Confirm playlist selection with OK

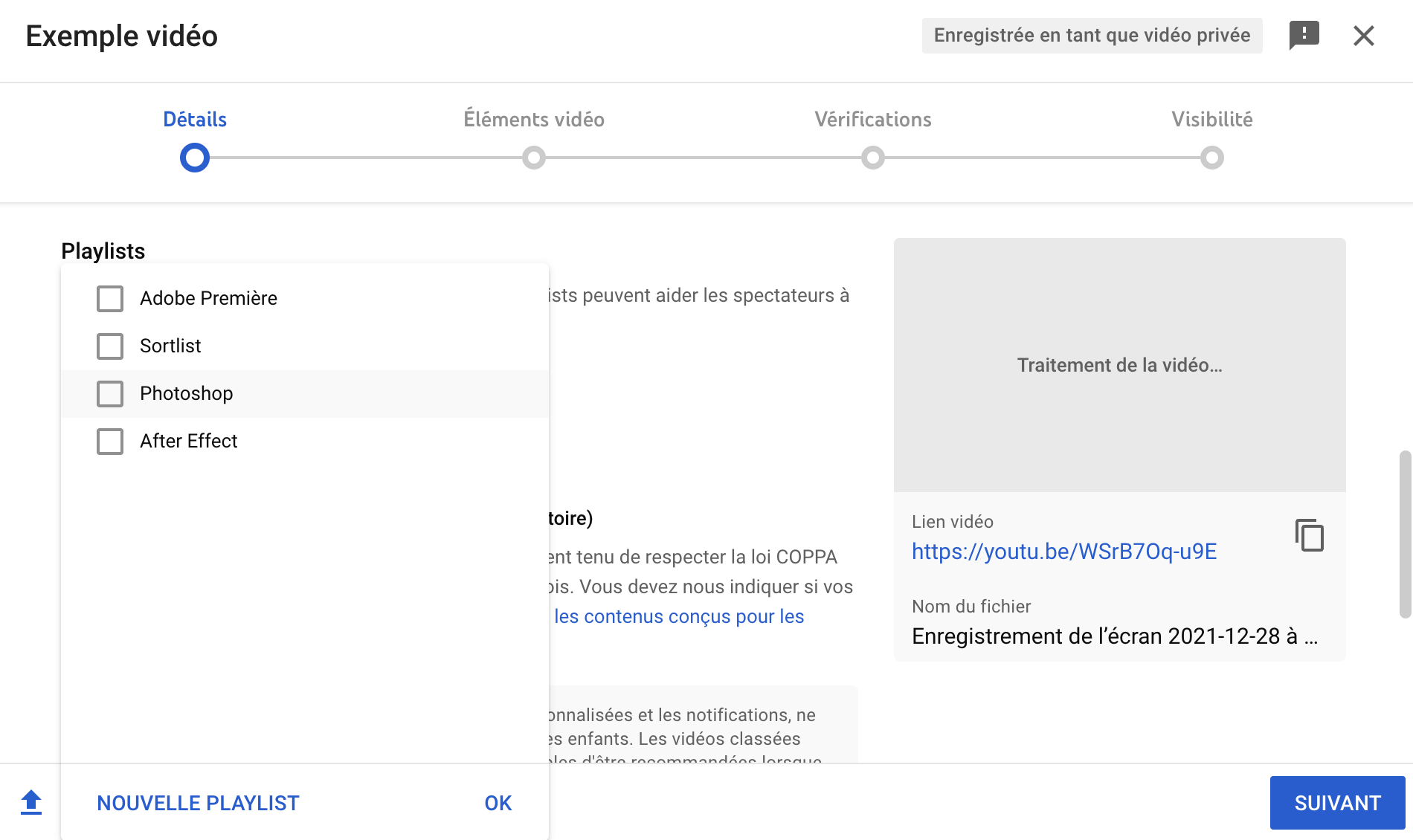pyautogui.click(x=498, y=803)
